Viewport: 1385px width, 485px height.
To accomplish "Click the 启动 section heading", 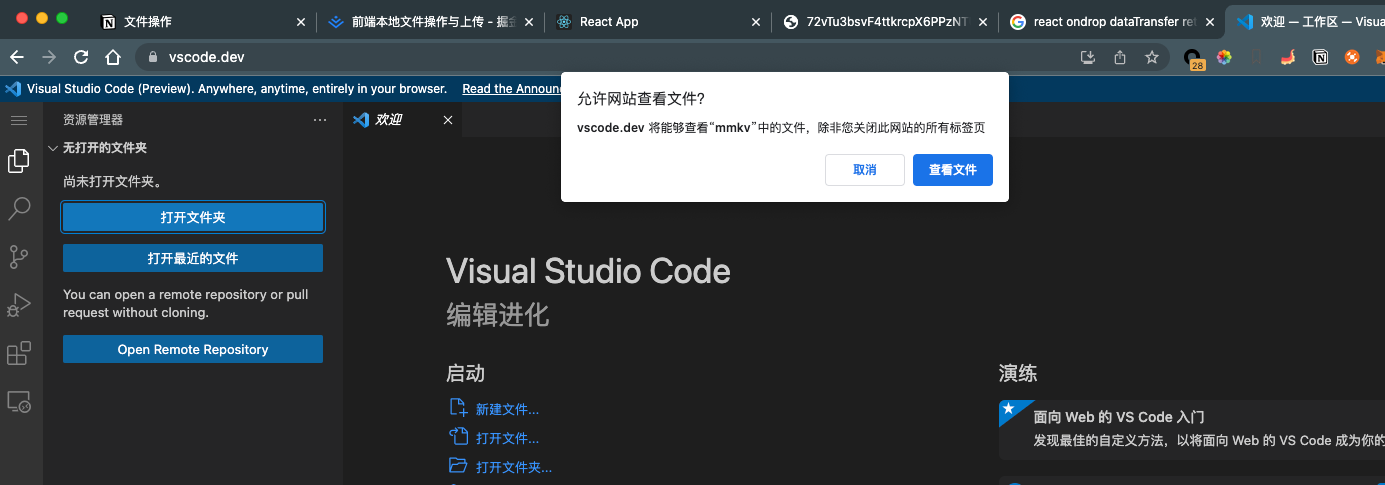I will click(x=465, y=373).
